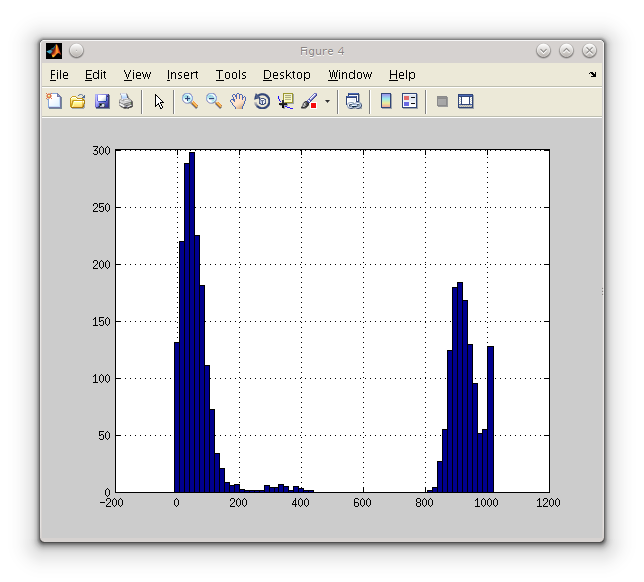Toggle the Zoom In magnifier tool
Viewport: 644px width, 582px height.
coord(189,101)
